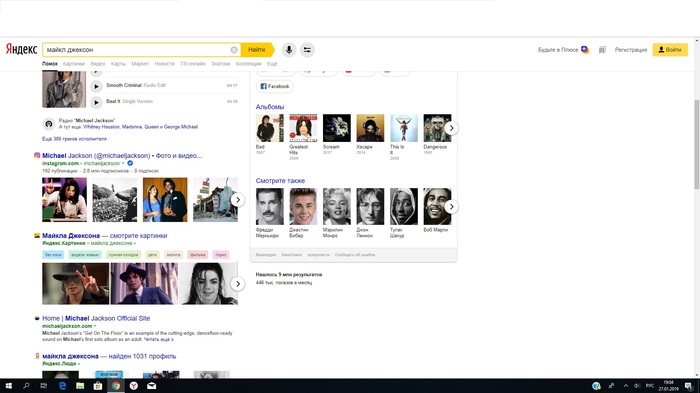Open Джон Леннон related person photo
Image resolution: width=700 pixels, height=393 pixels.
coord(370,206)
